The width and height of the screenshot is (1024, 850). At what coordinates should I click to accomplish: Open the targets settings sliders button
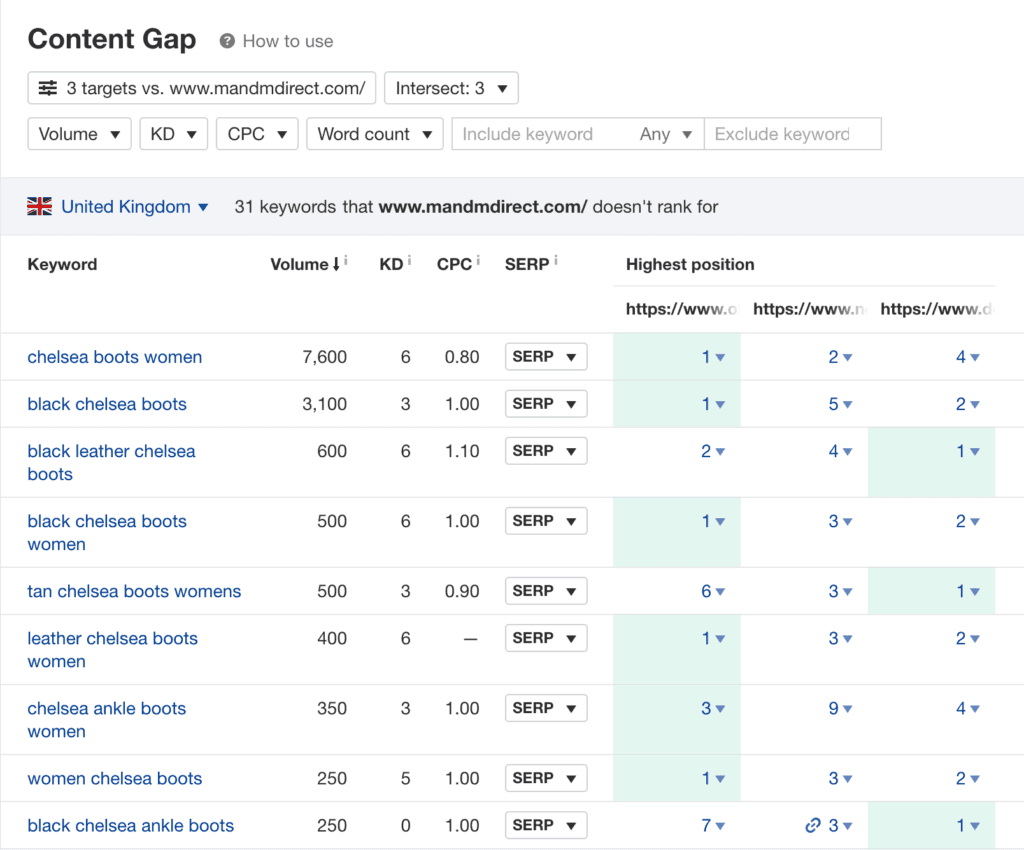pos(202,88)
